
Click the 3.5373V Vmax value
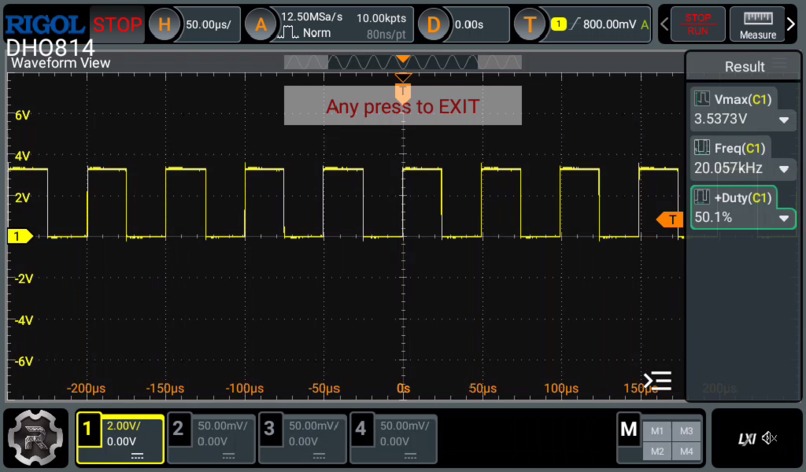pos(720,119)
